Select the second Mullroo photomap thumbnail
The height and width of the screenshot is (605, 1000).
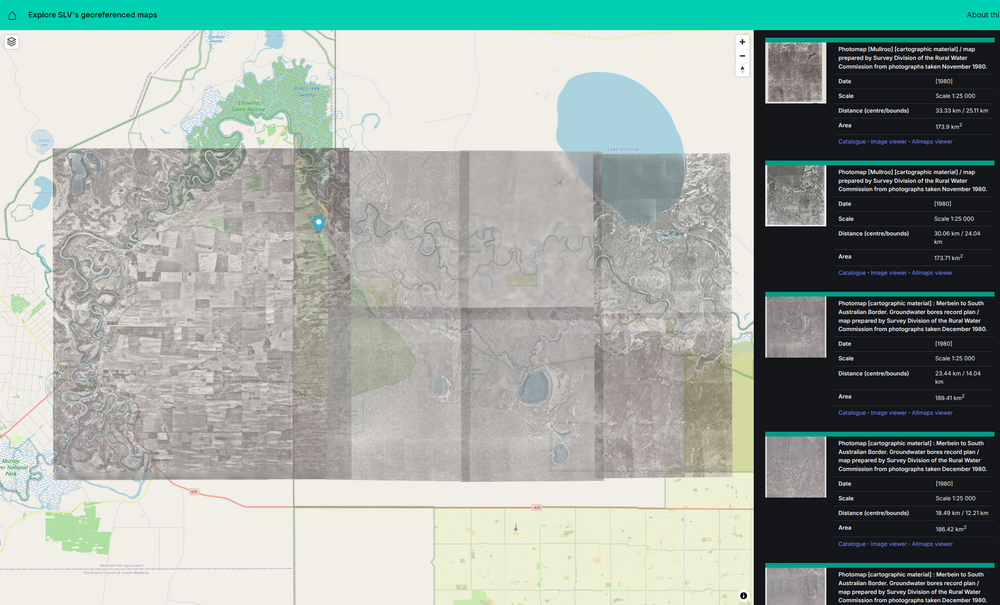pos(795,196)
